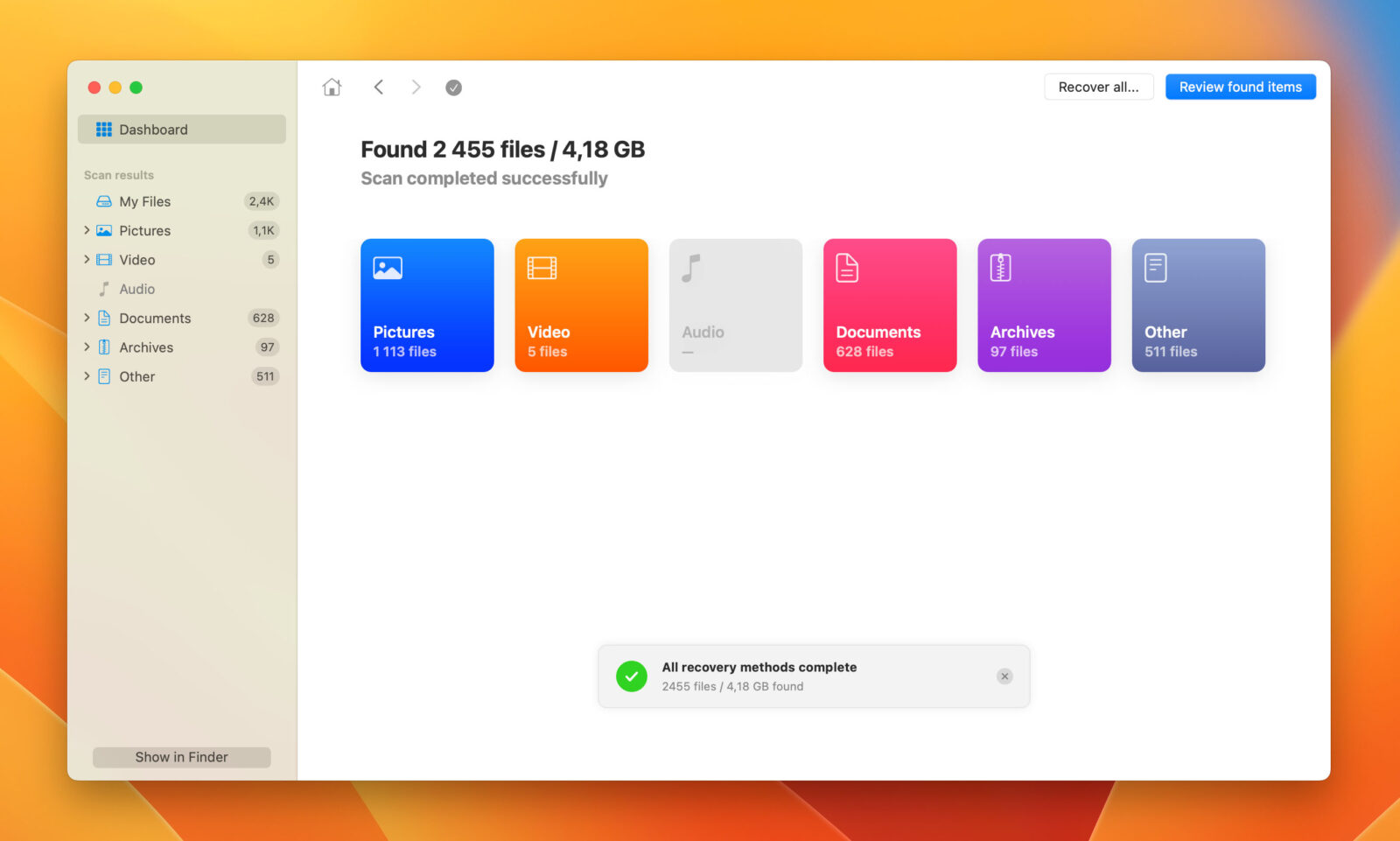The height and width of the screenshot is (841, 1400).
Task: Expand the Pictures entry in the sidebar
Action: [x=87, y=230]
